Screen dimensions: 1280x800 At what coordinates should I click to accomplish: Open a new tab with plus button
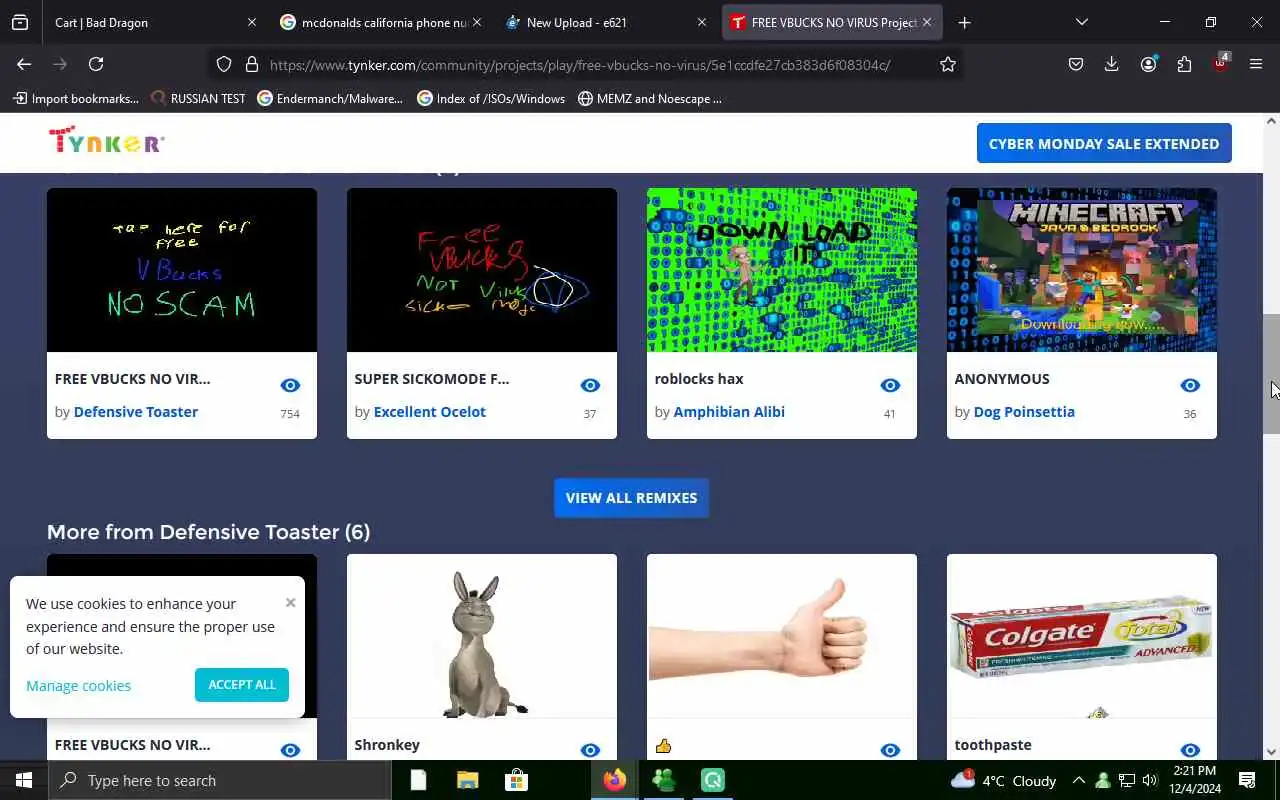point(964,22)
